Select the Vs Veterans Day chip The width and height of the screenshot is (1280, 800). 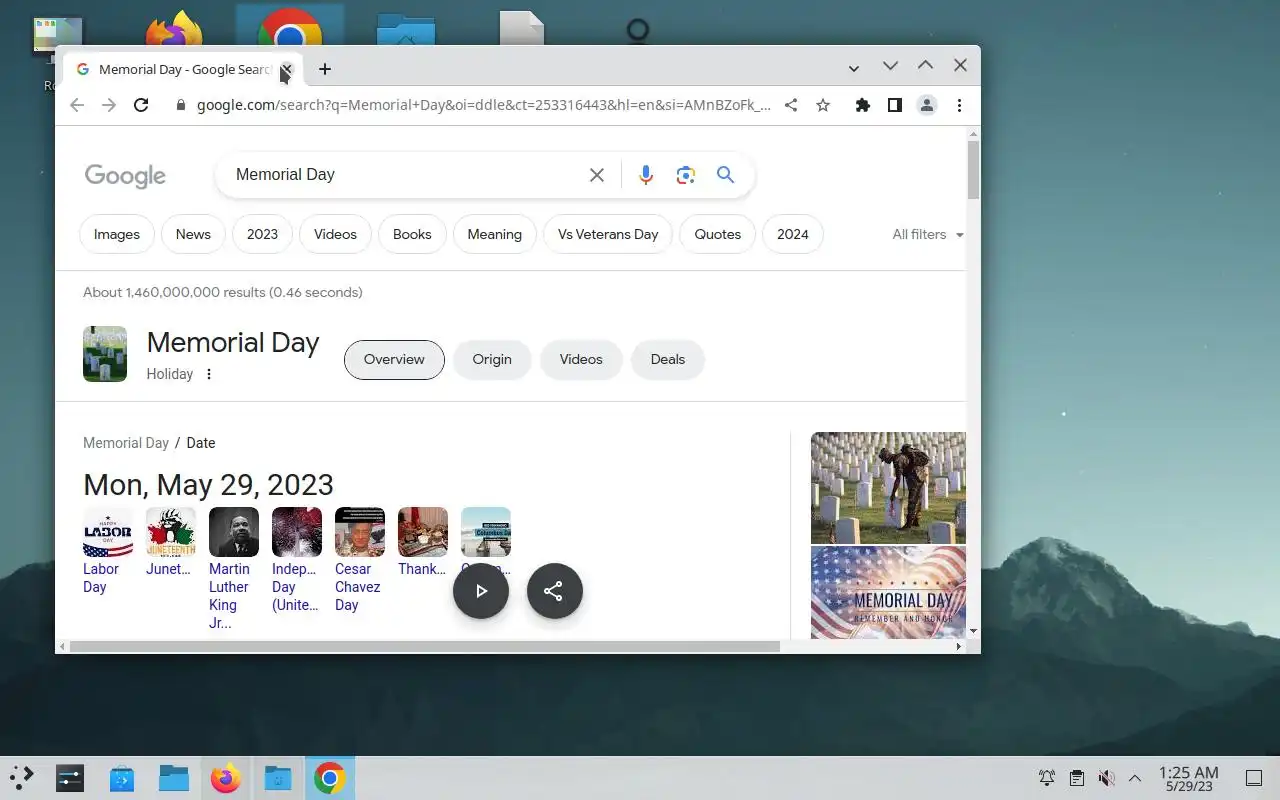click(x=608, y=234)
